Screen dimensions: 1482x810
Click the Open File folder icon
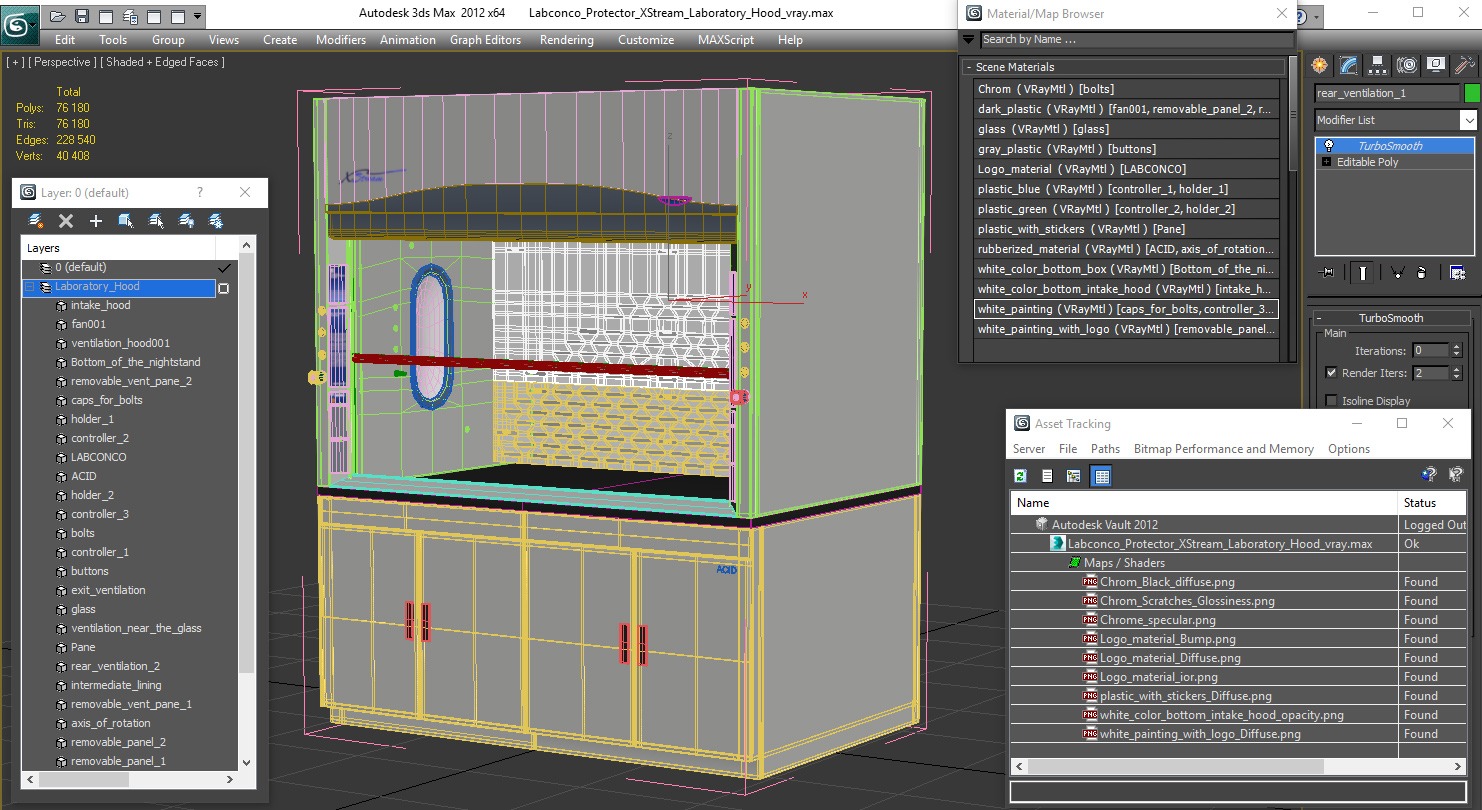57,16
